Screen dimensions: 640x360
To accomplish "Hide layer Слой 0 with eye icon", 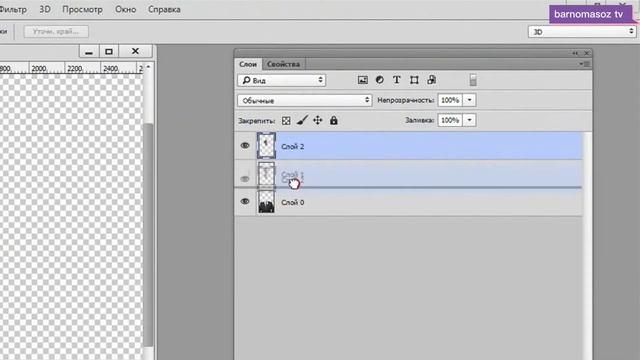I will coord(245,201).
